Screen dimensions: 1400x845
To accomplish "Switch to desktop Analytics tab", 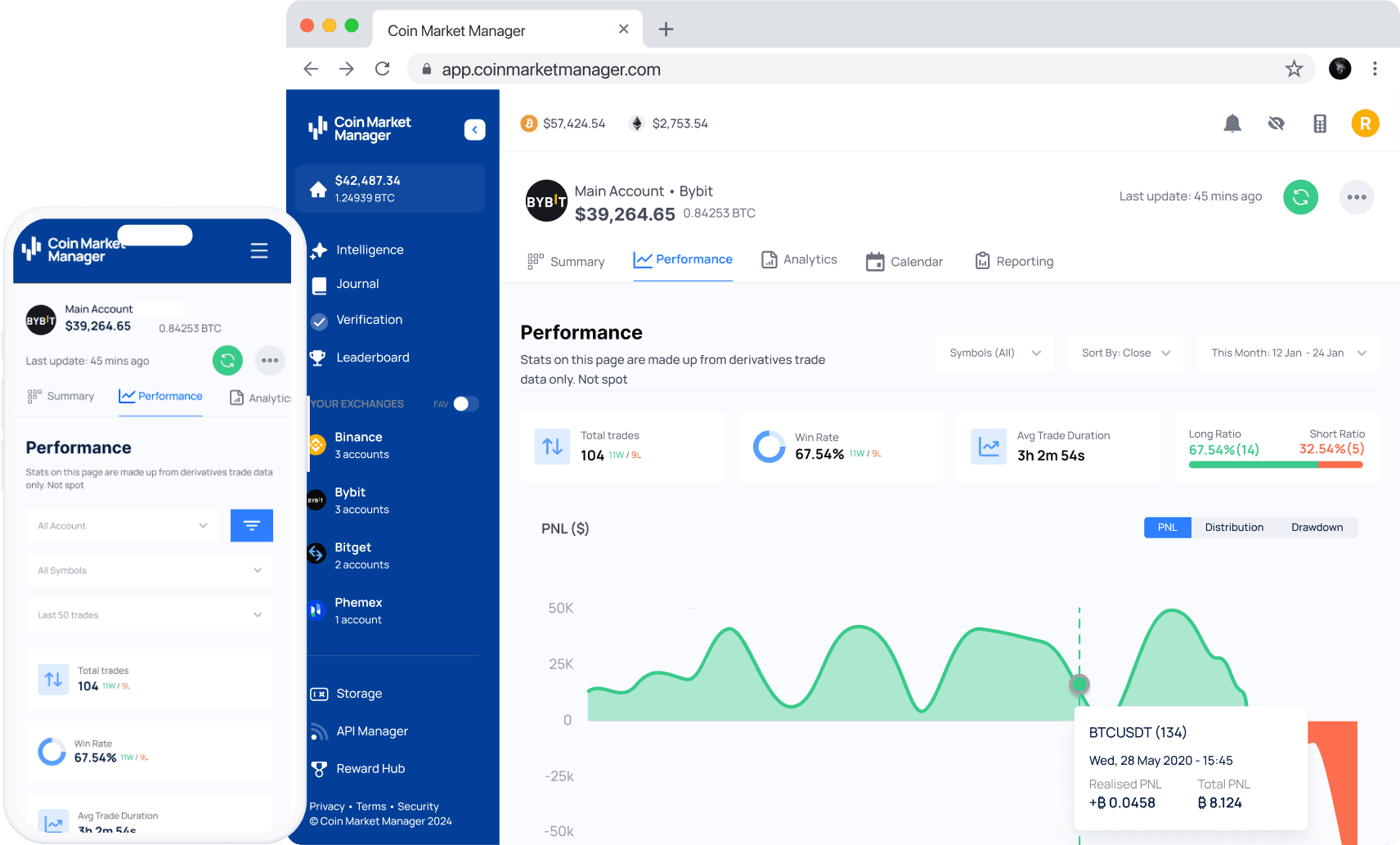I will (x=799, y=260).
